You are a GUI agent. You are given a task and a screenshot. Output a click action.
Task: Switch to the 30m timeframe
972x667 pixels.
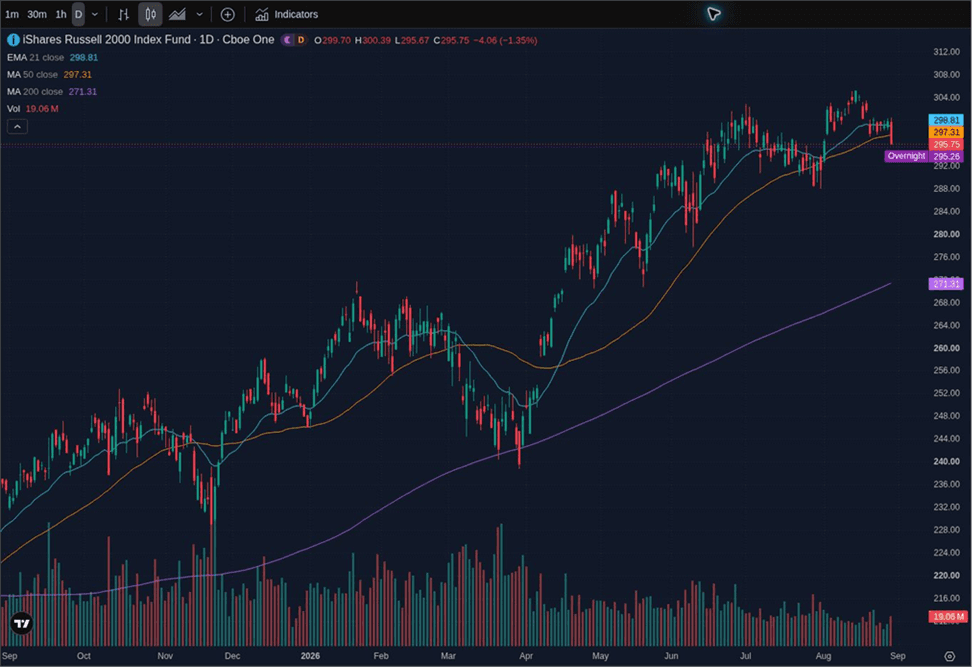click(x=37, y=14)
